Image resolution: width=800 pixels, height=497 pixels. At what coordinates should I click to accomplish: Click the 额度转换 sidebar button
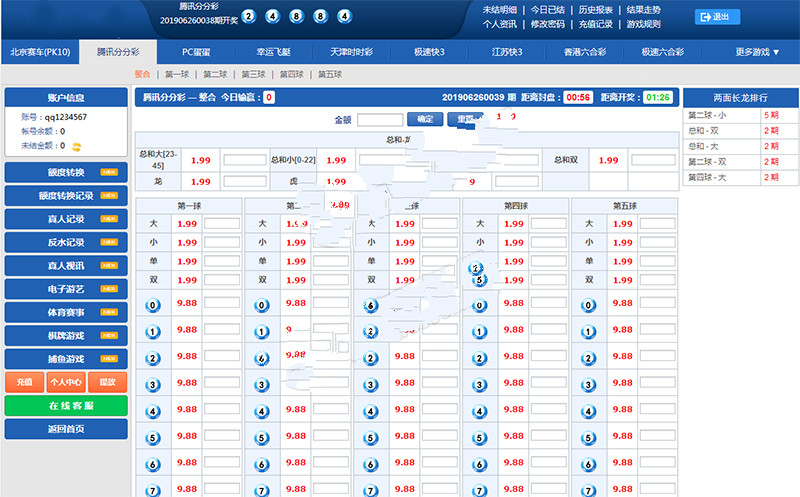tap(66, 172)
